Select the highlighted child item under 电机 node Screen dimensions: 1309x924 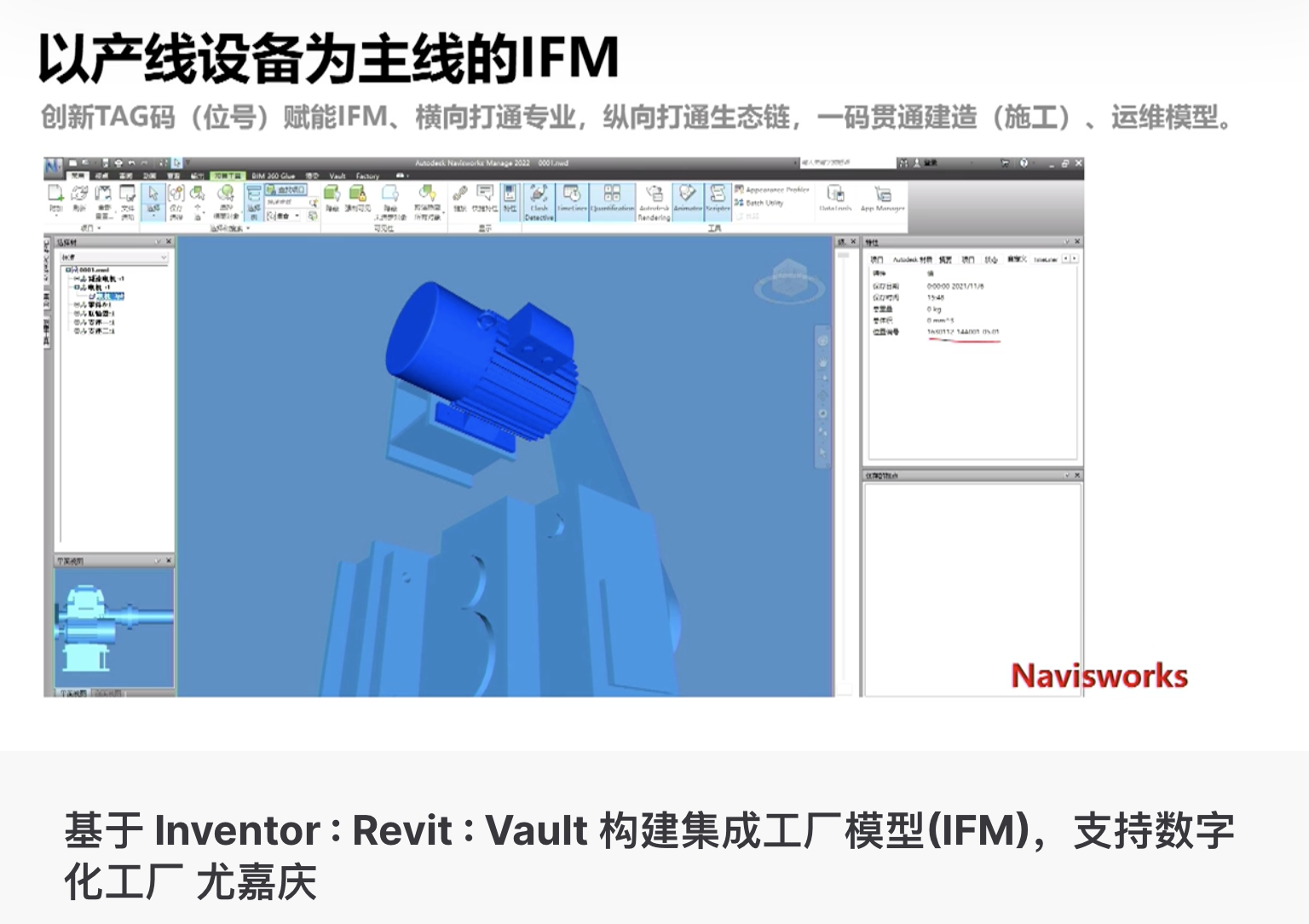pyautogui.click(x=108, y=296)
